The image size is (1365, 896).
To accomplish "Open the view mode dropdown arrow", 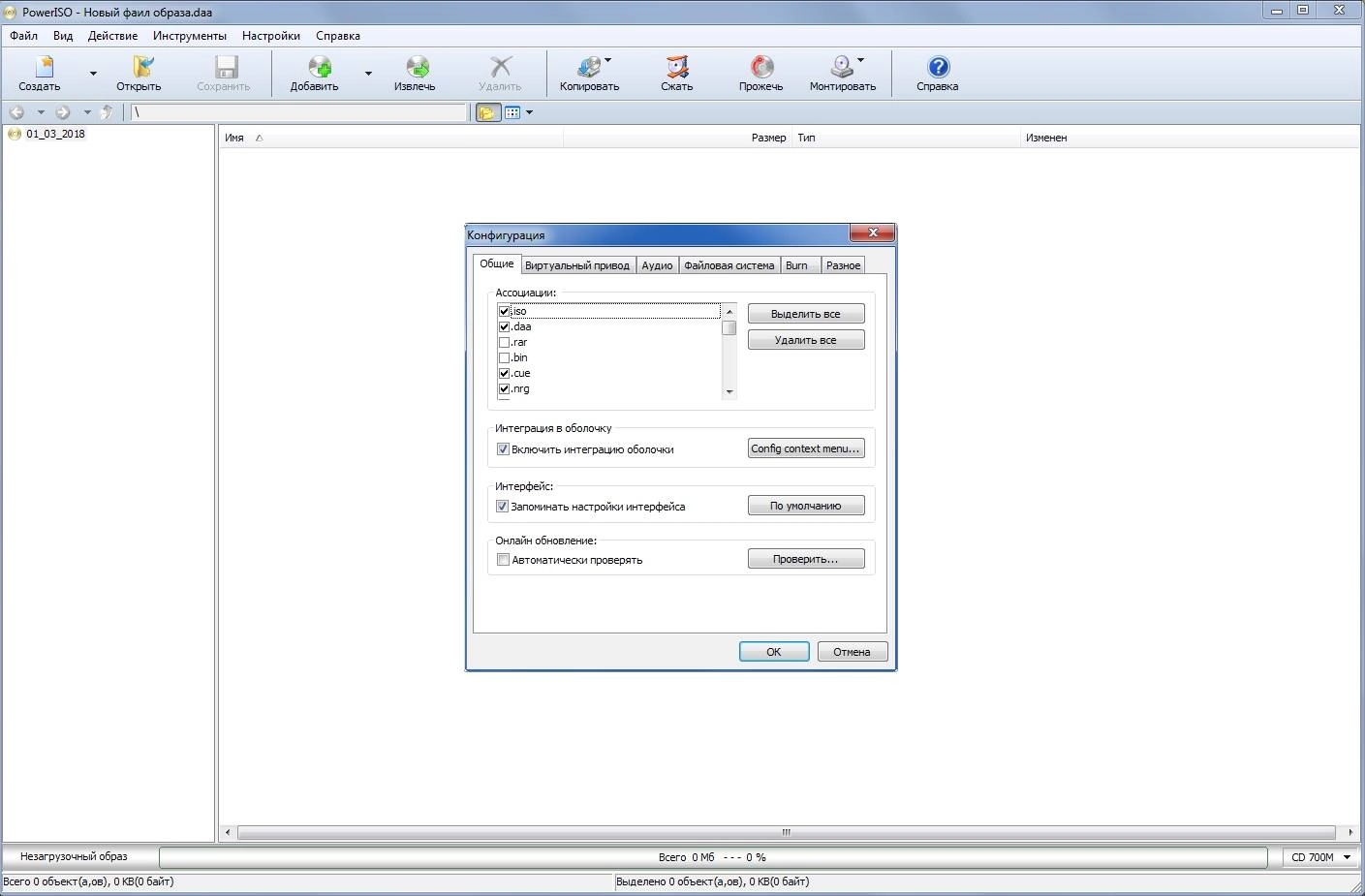I will pyautogui.click(x=529, y=112).
